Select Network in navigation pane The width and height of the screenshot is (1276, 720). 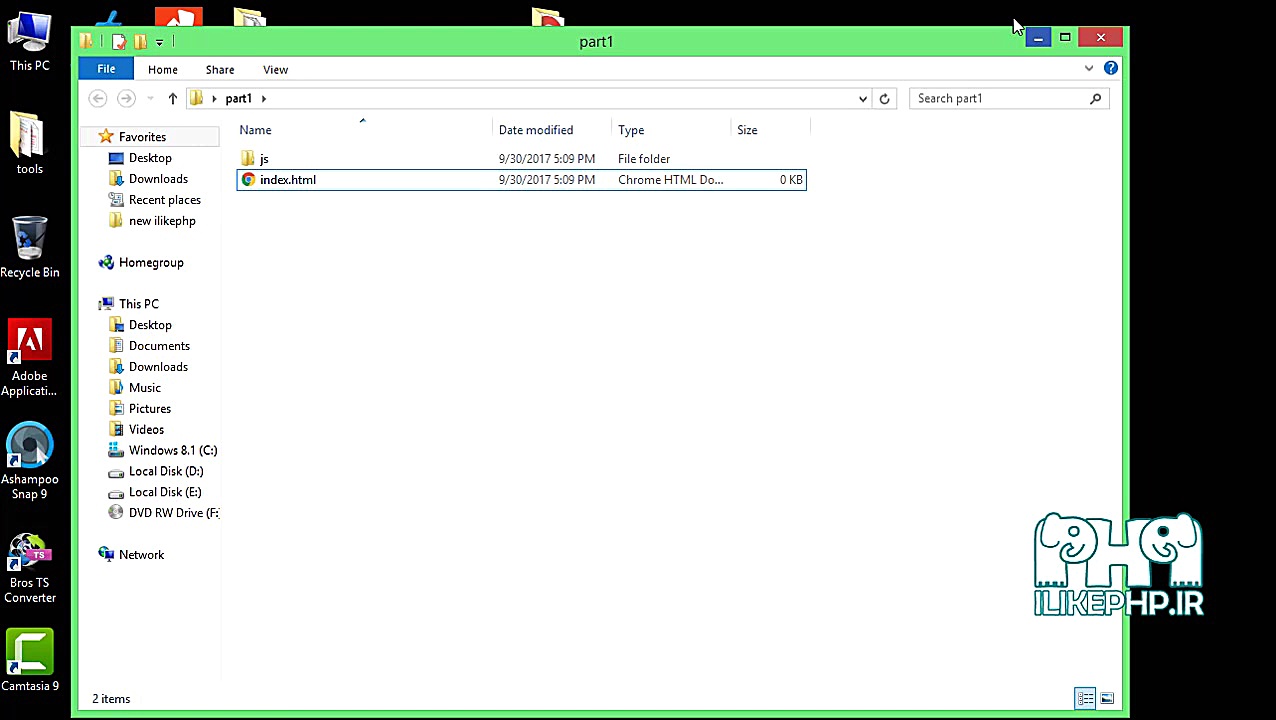(x=141, y=555)
